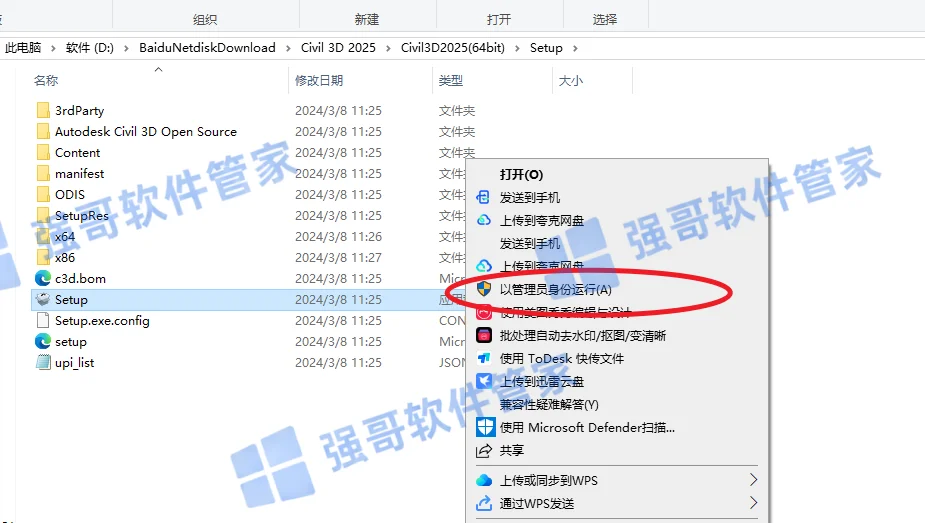Click the phone icon beside first 发送到手机

click(483, 197)
